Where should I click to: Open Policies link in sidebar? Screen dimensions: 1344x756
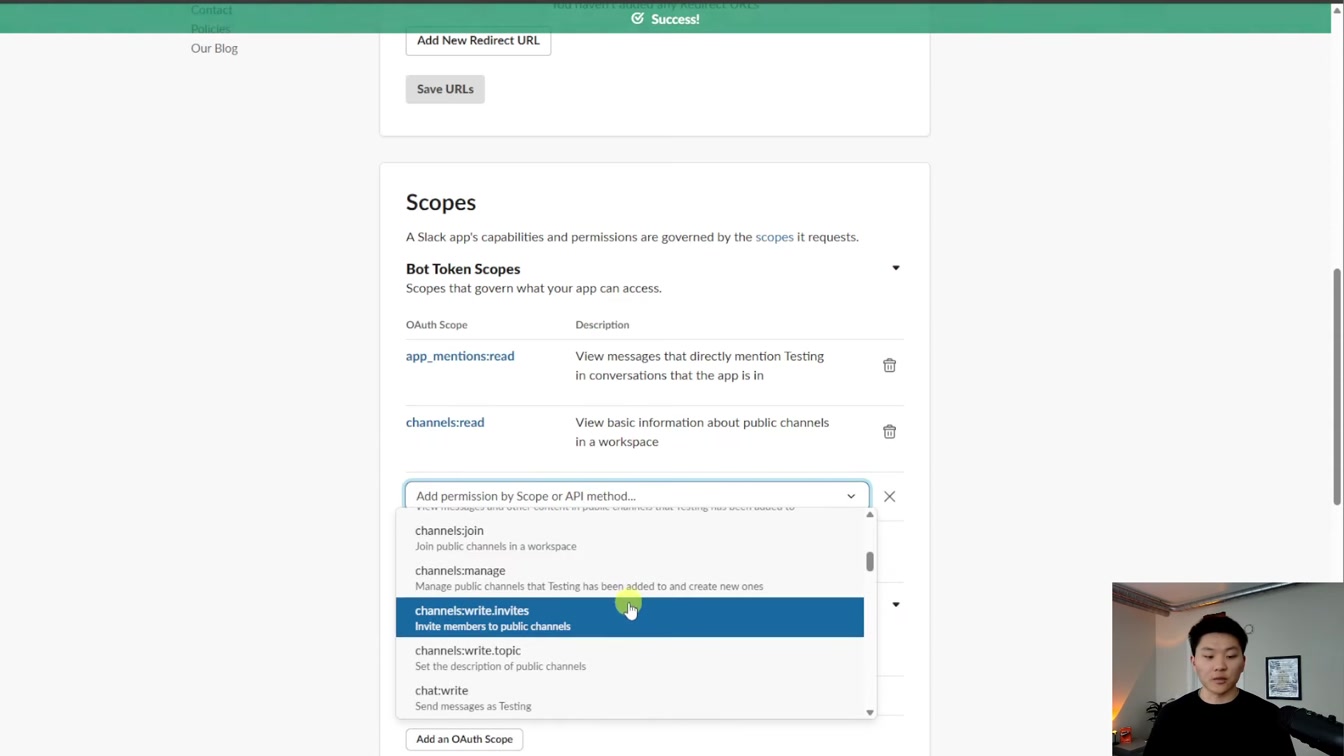210,29
